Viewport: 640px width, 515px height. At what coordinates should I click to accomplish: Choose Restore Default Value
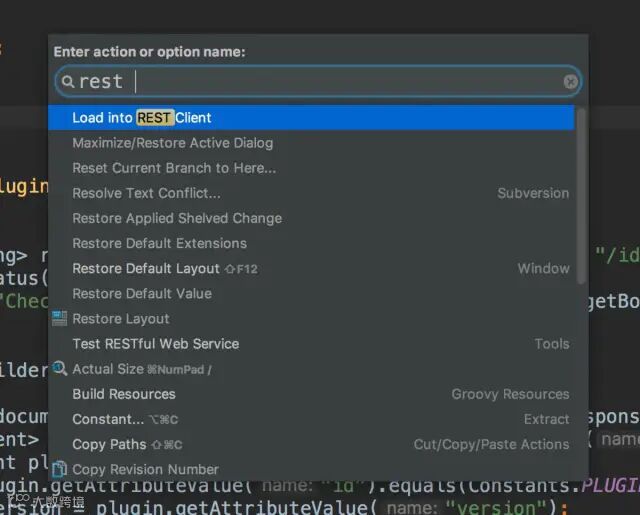311,293
